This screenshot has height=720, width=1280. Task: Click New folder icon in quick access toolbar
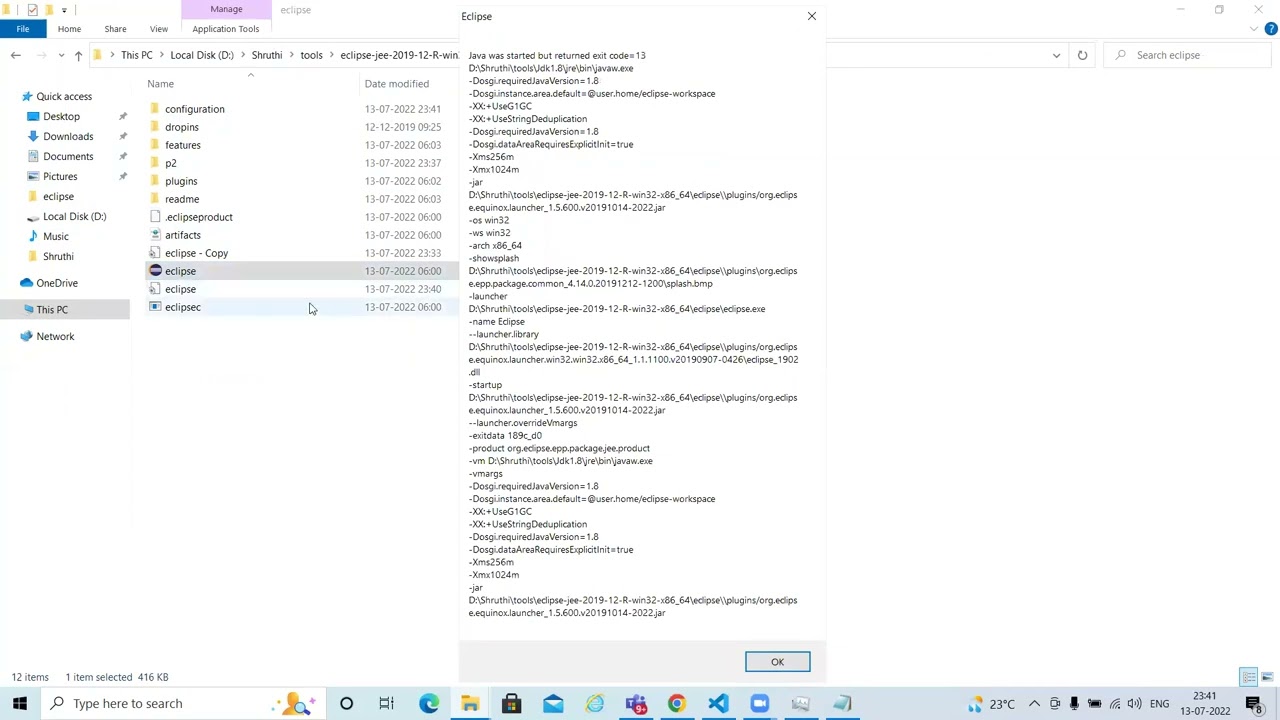coord(49,10)
